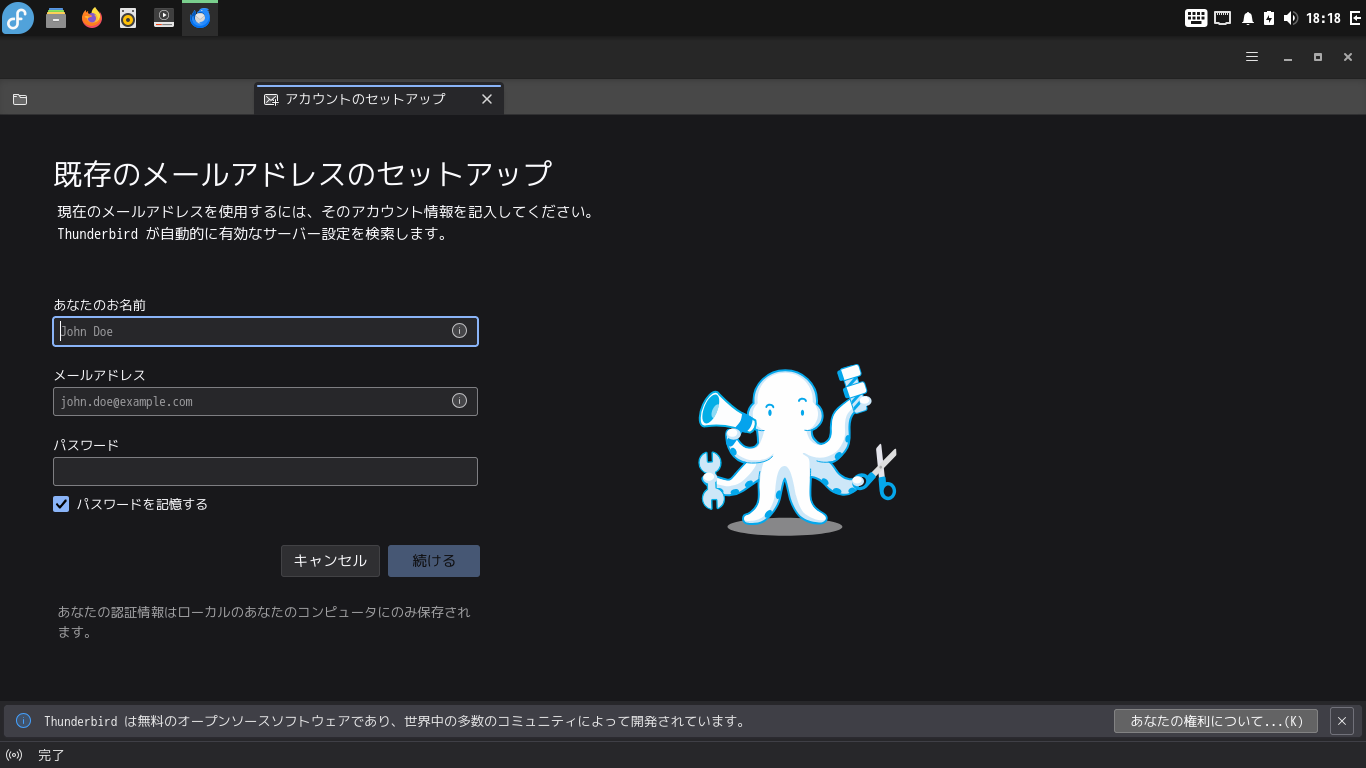
Task: Click the info icon in the name field
Action: click(x=459, y=331)
